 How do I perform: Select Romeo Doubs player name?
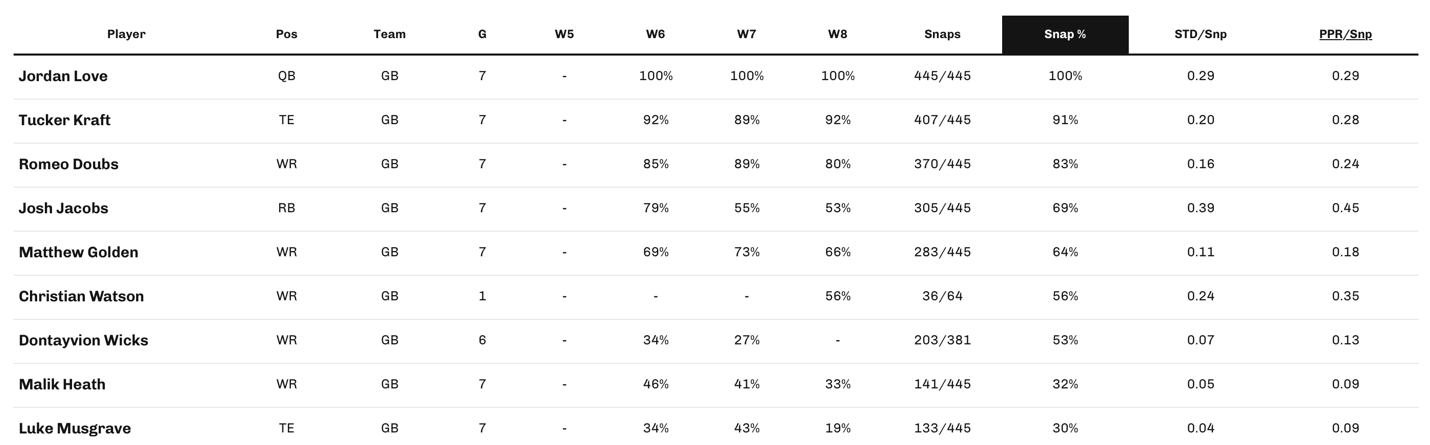tap(68, 164)
